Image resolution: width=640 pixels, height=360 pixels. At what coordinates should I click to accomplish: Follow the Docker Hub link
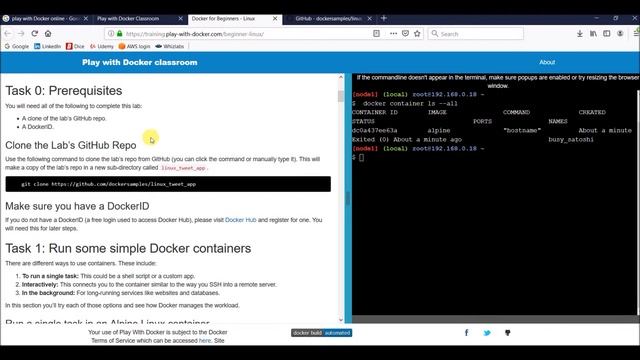(240, 220)
